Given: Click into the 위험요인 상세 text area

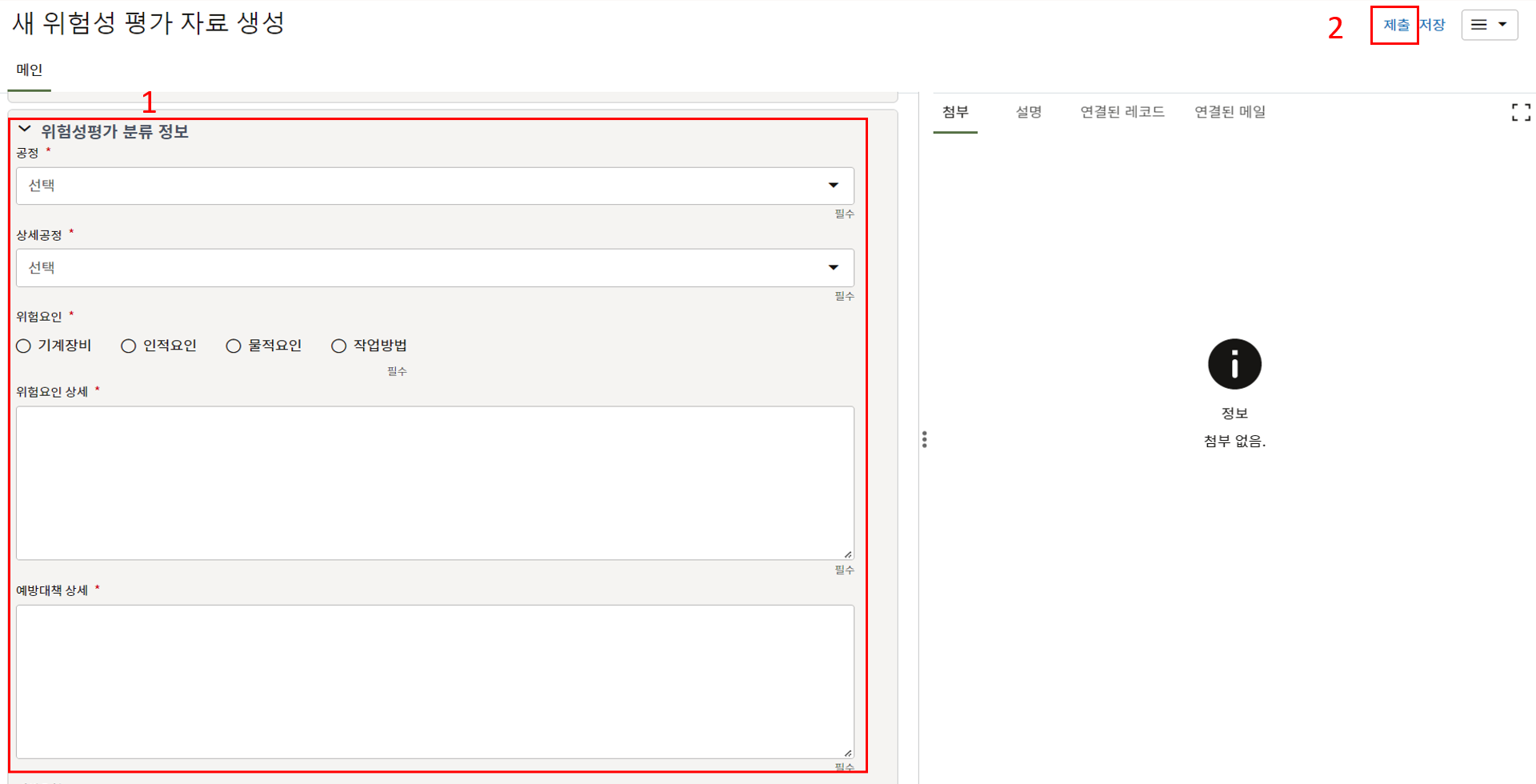Looking at the screenshot, I should click(434, 482).
